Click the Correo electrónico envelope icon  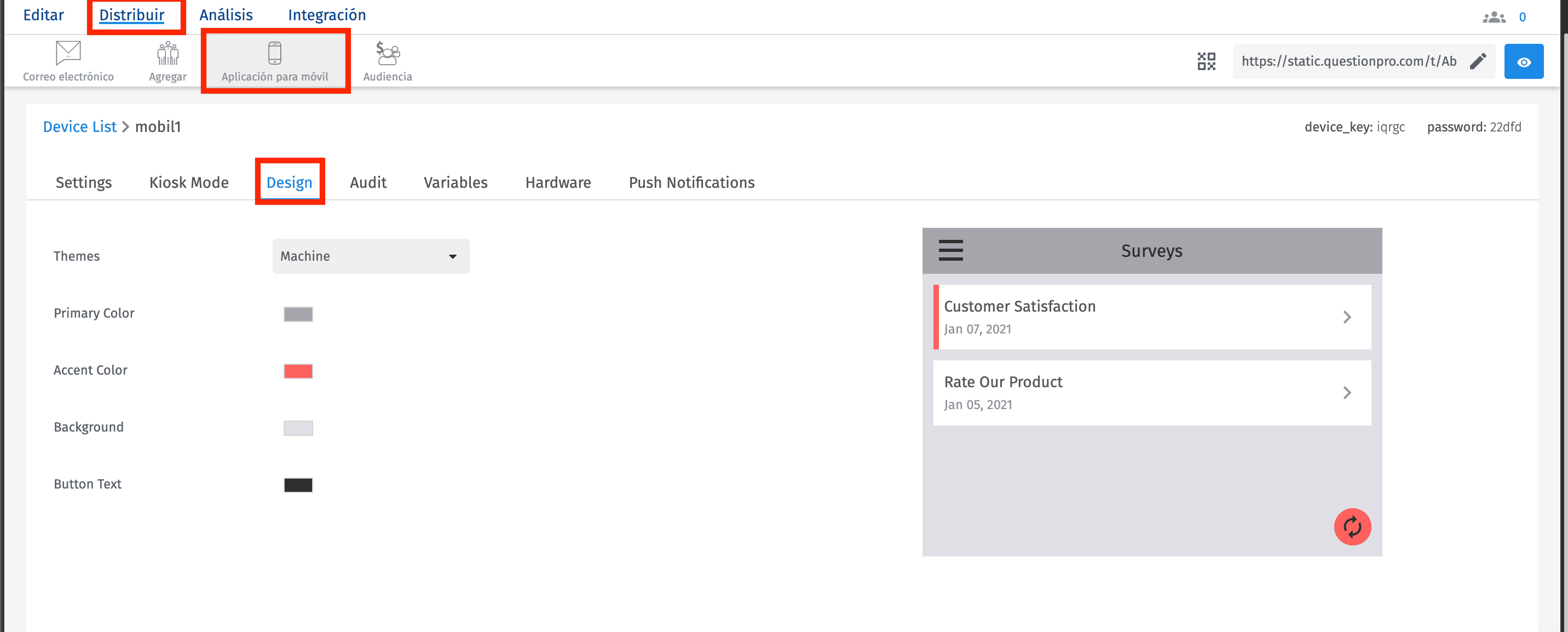(67, 53)
